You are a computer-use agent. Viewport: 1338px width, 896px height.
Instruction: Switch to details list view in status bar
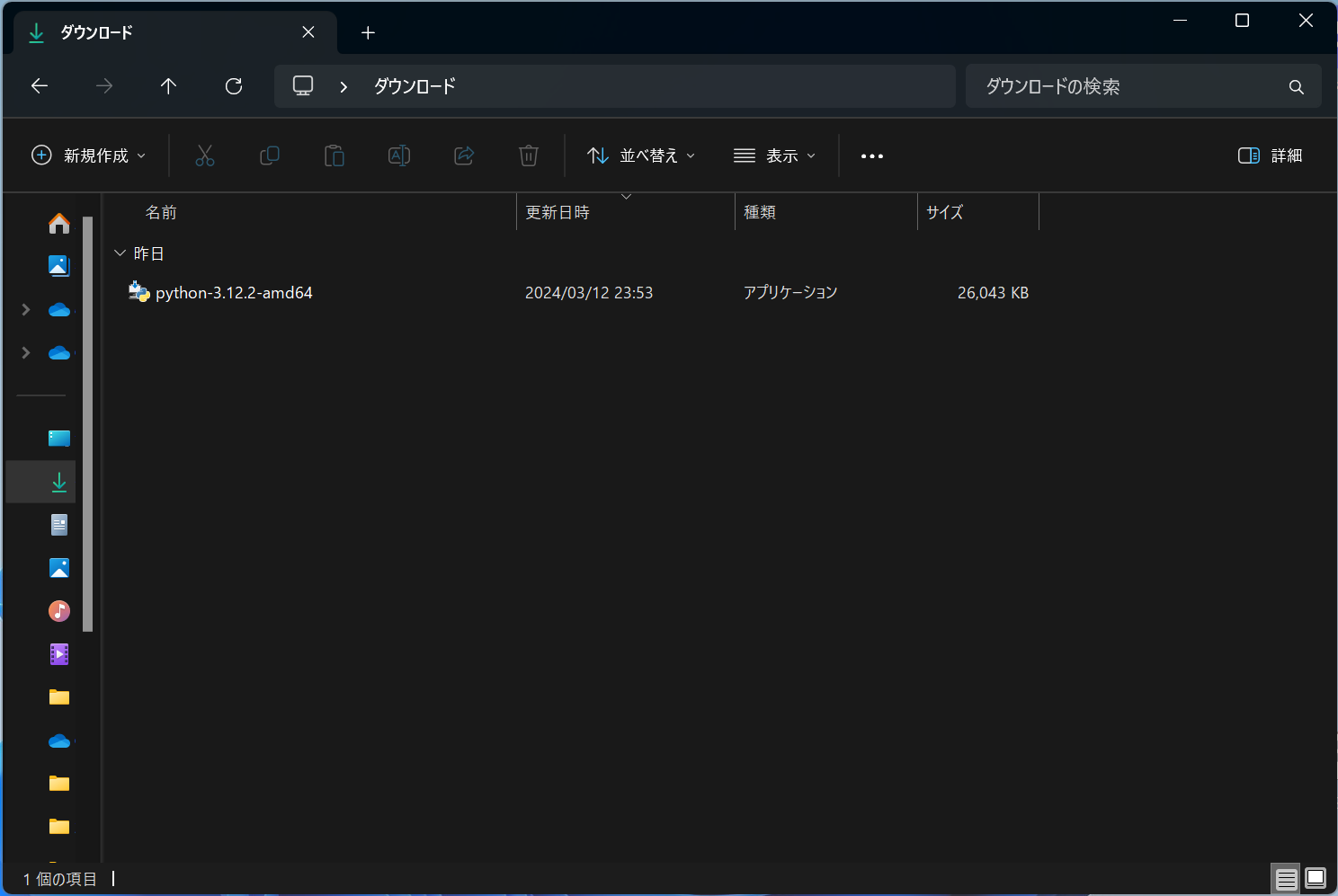pyautogui.click(x=1286, y=878)
